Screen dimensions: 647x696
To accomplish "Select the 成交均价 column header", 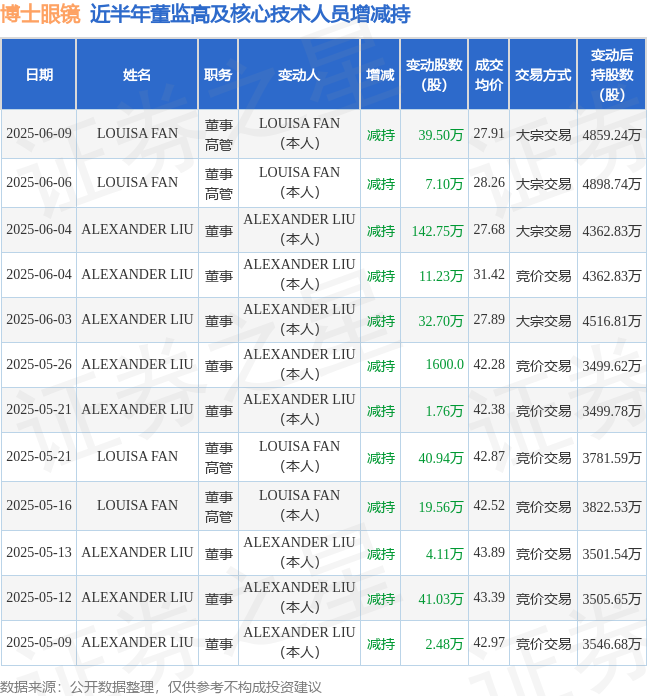I will [489, 75].
